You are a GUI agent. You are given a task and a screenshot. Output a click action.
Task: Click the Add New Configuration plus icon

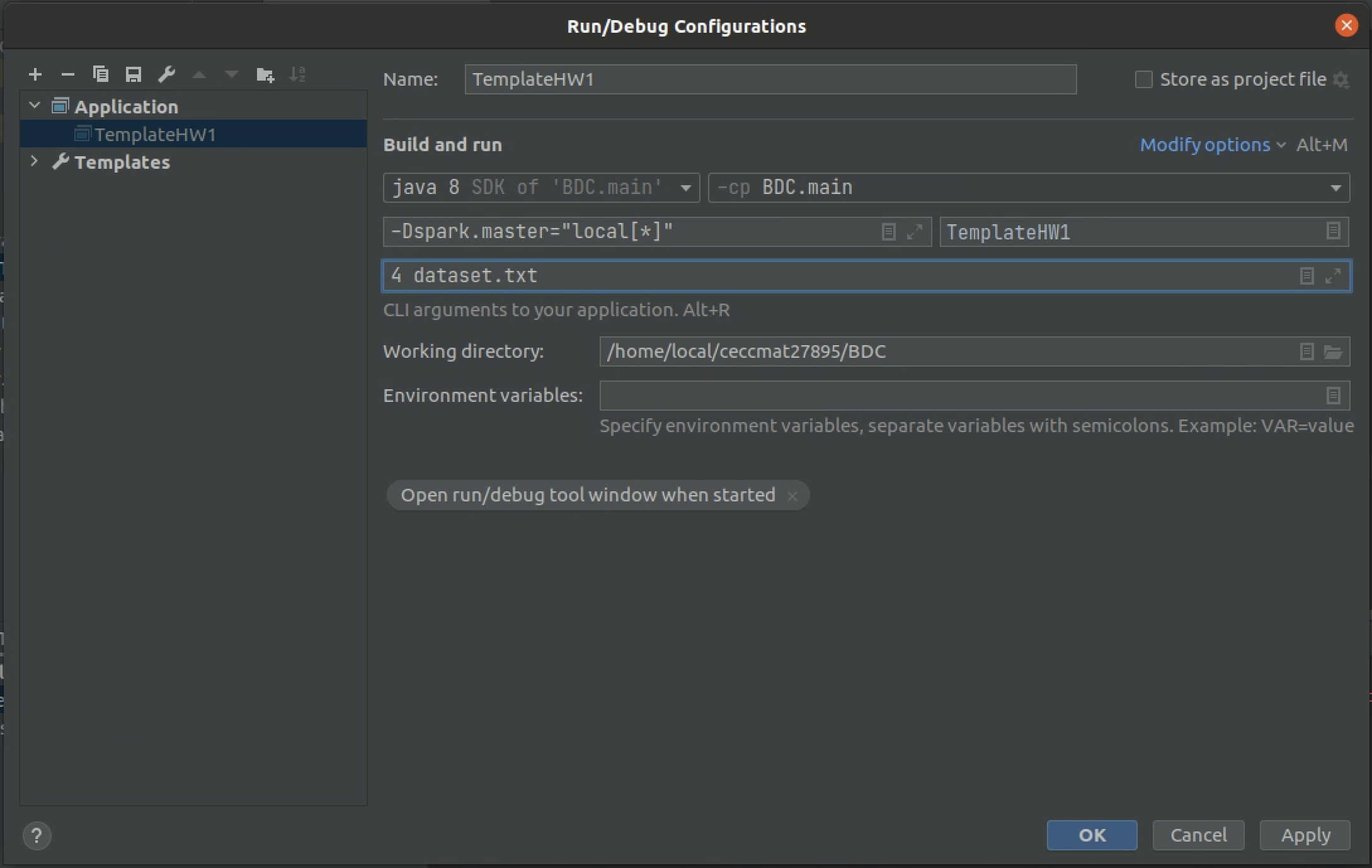point(35,75)
